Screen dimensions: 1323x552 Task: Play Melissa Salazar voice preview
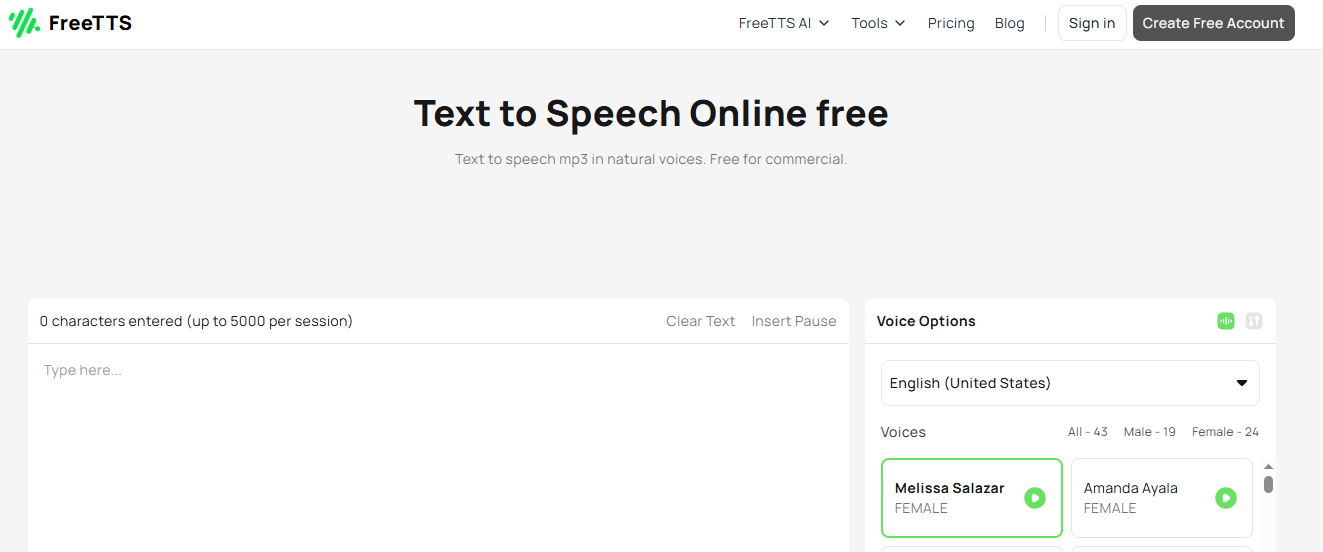[x=1035, y=498]
